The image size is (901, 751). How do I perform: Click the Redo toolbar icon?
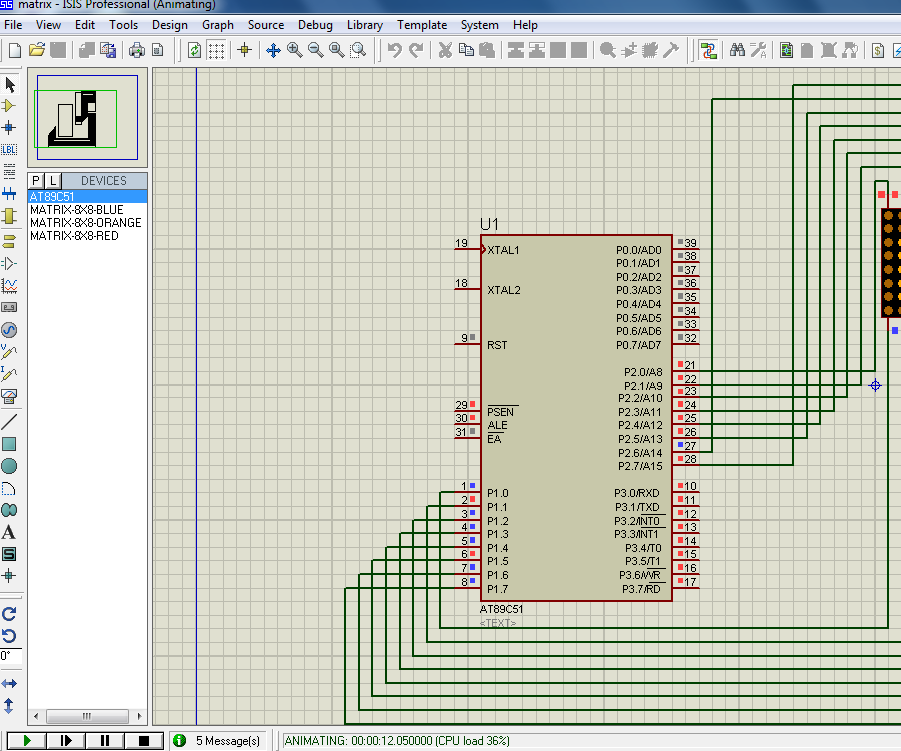415,51
